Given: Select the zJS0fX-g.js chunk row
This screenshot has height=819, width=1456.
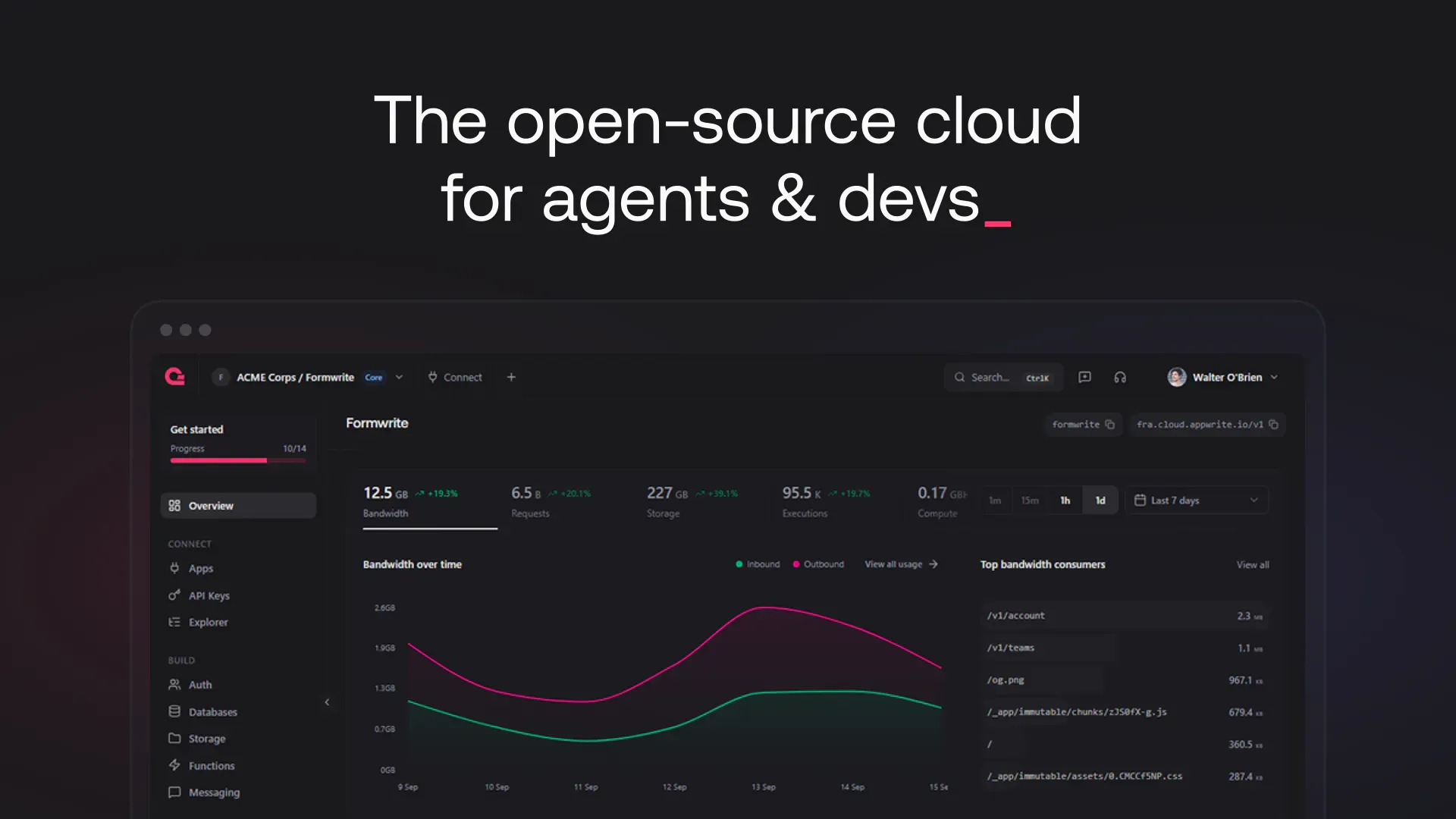Looking at the screenshot, I should pyautogui.click(x=1125, y=712).
